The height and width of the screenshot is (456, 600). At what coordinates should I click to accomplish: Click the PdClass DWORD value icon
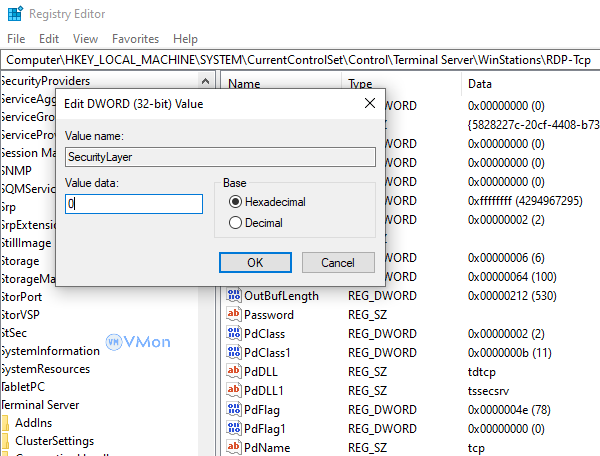point(235,333)
